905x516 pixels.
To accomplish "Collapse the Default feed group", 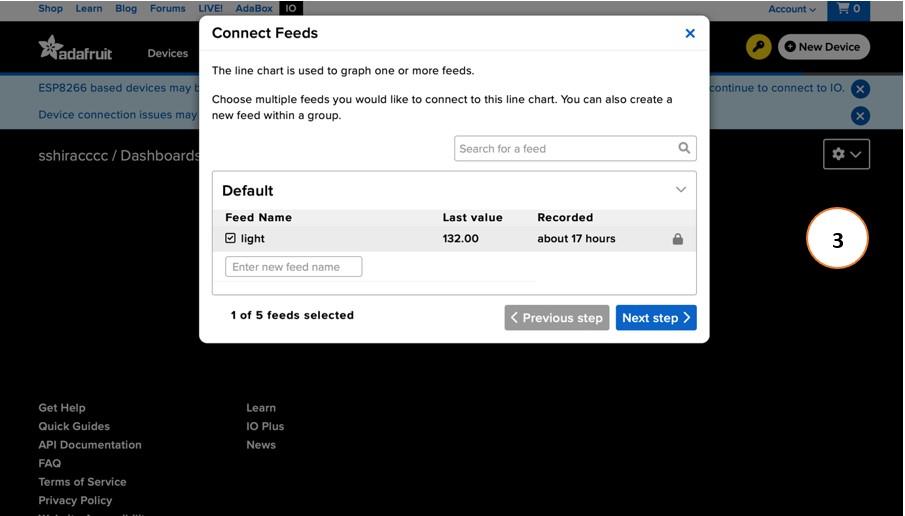I will click(681, 189).
